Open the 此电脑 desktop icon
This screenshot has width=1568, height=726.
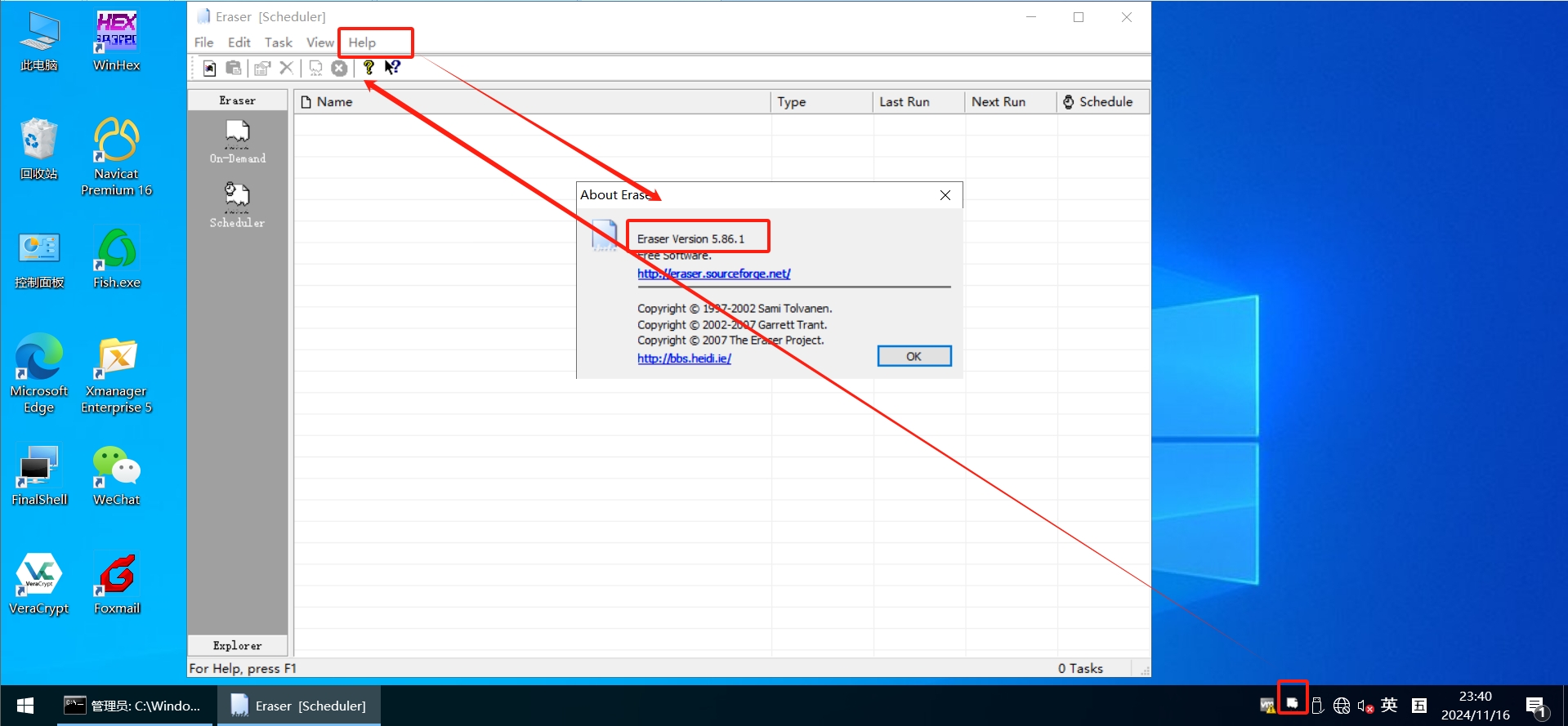(x=39, y=42)
